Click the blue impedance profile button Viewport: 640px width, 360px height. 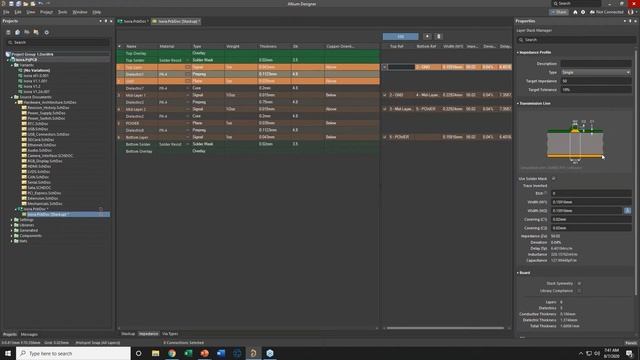(x=400, y=36)
